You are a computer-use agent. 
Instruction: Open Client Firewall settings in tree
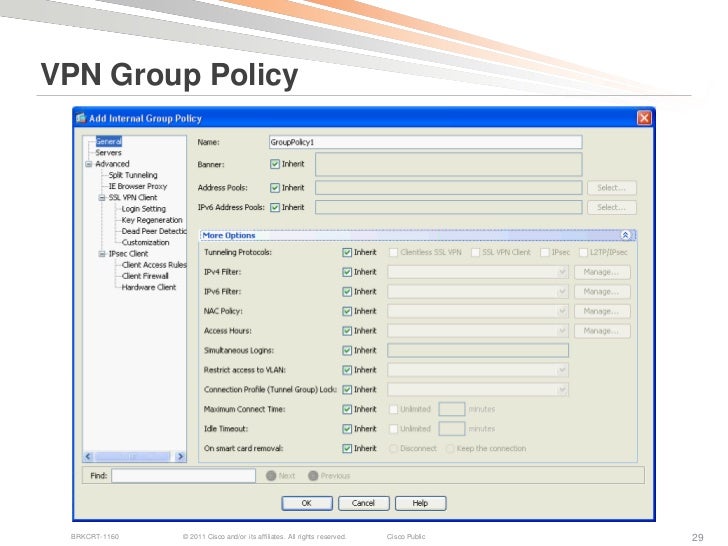click(x=145, y=276)
